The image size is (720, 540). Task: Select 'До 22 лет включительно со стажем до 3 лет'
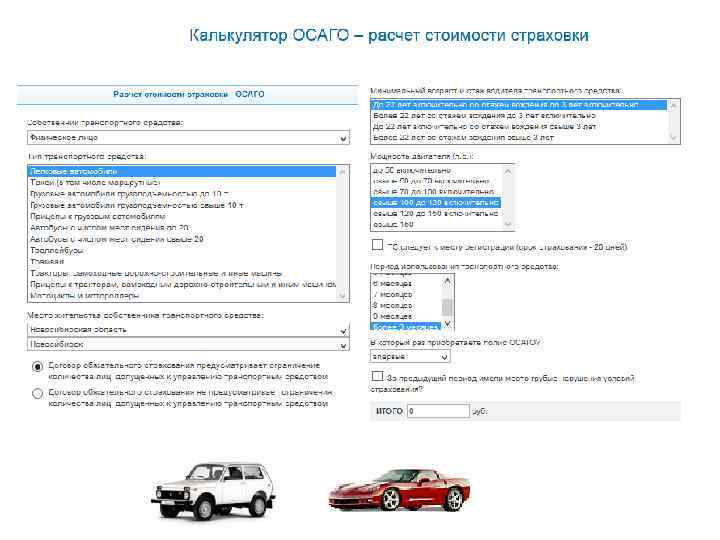[x=519, y=105]
